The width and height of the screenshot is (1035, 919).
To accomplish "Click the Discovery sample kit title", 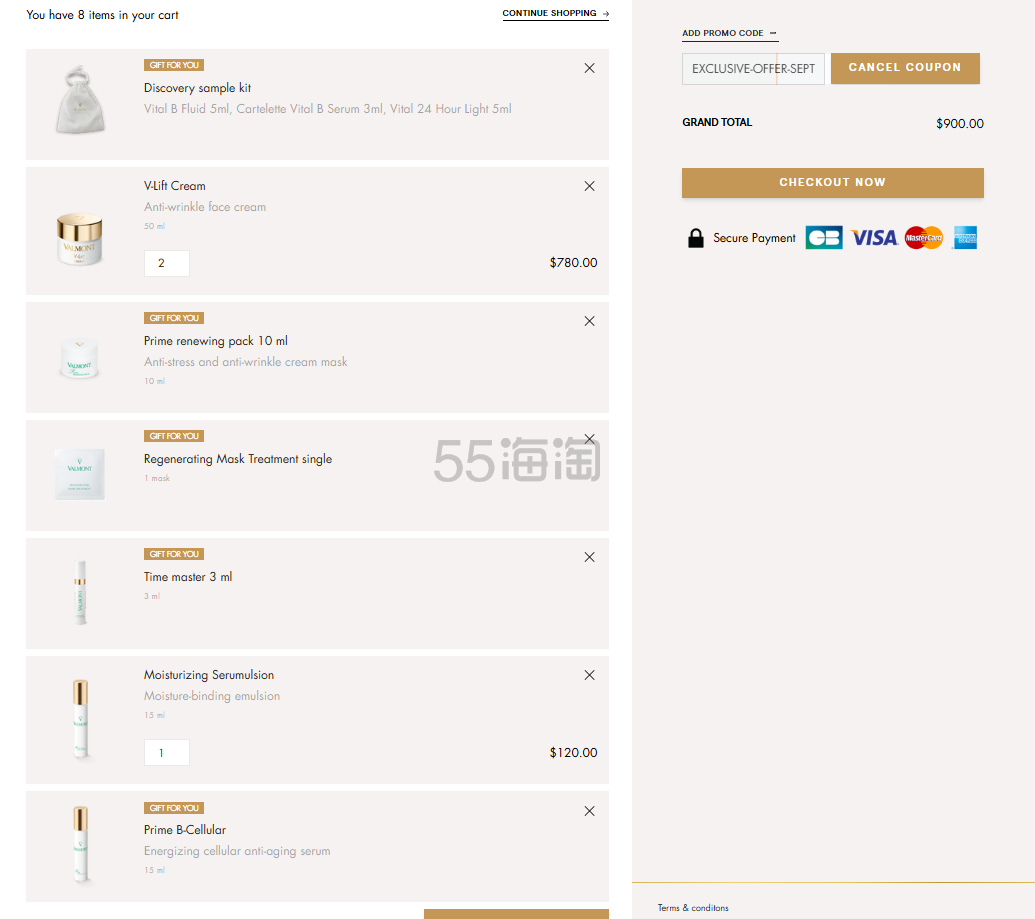I will [197, 88].
